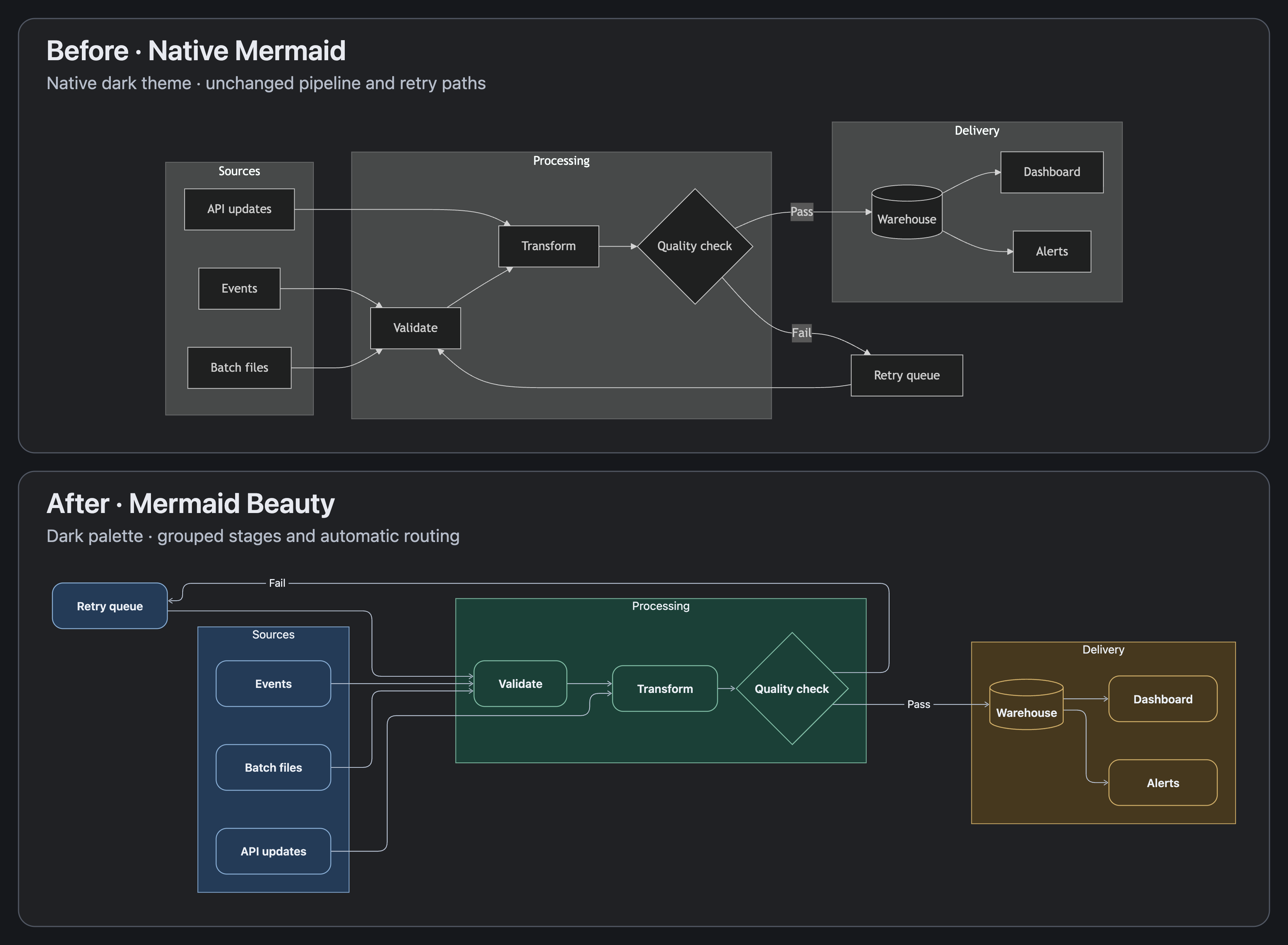This screenshot has height=945, width=1288.
Task: Click the rounded Events node in the After diagram
Action: pos(273,684)
